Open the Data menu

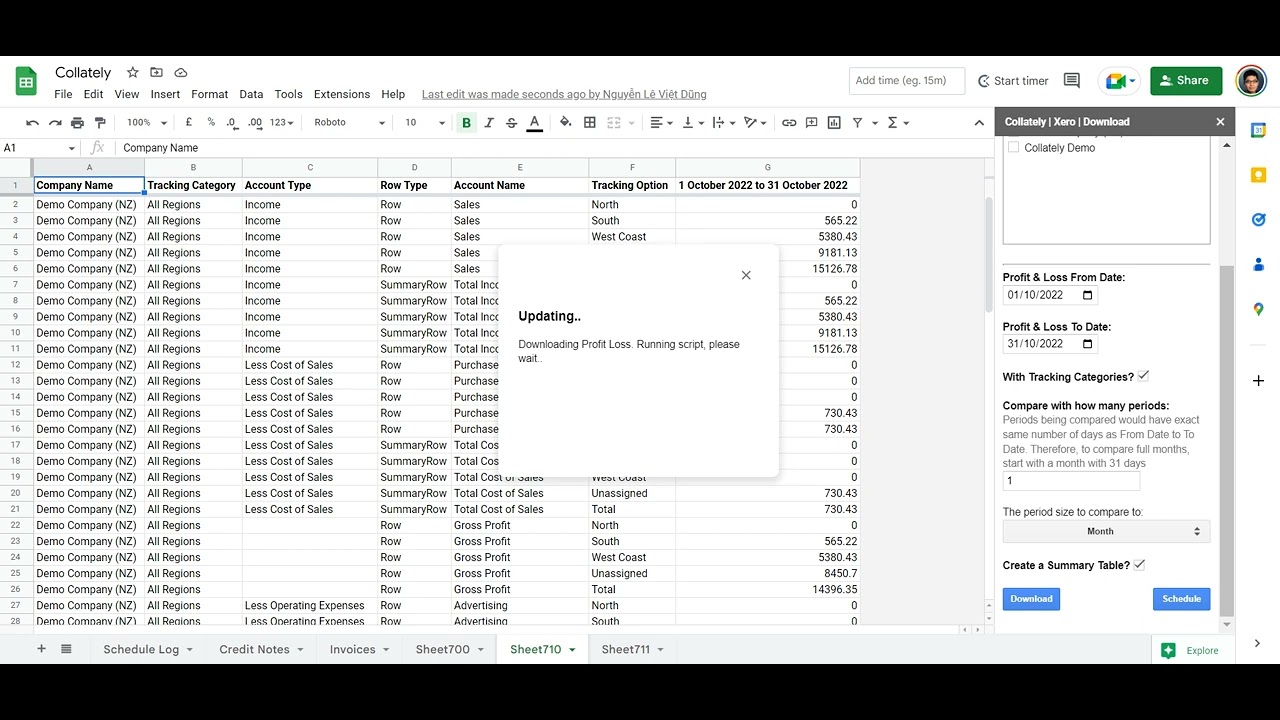coord(251,94)
